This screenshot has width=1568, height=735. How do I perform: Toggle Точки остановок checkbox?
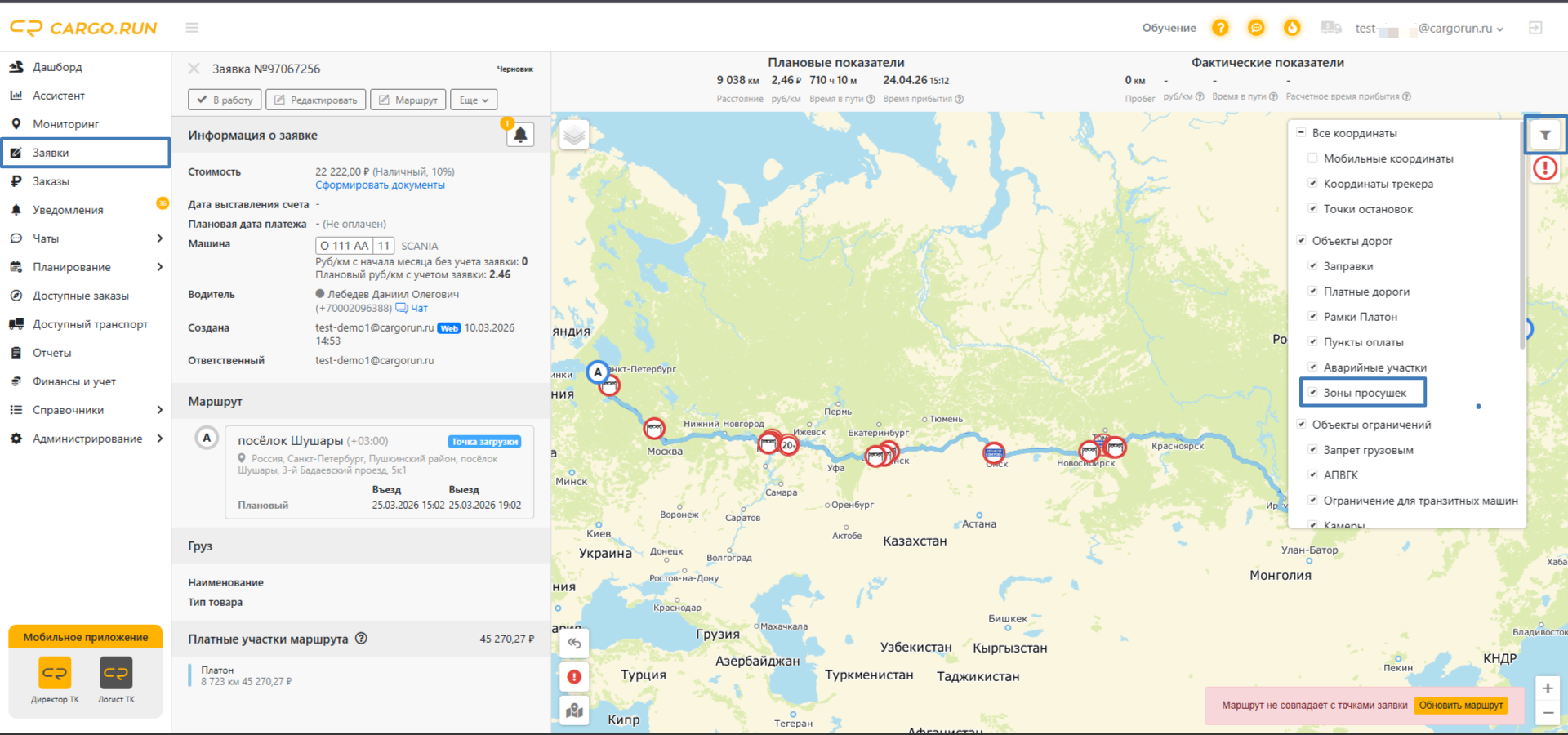pyautogui.click(x=1312, y=209)
